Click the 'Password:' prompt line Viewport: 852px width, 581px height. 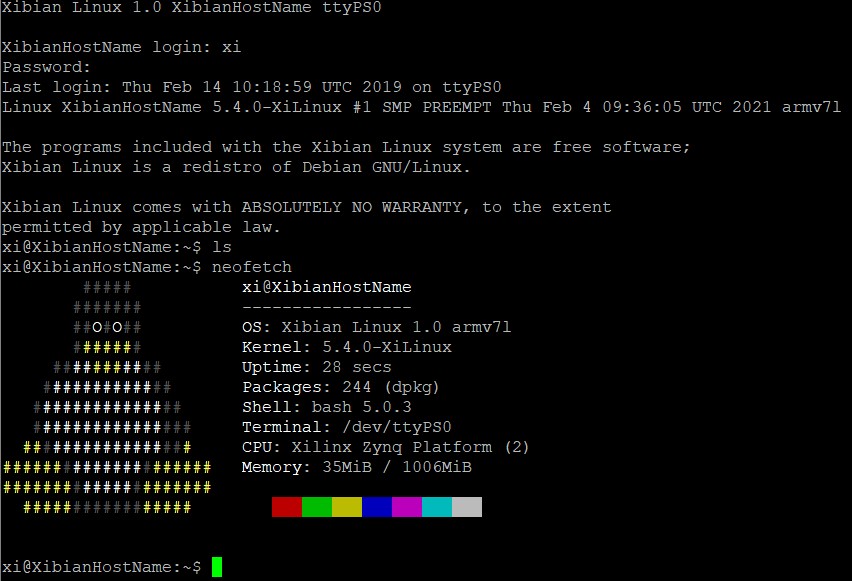click(46, 67)
